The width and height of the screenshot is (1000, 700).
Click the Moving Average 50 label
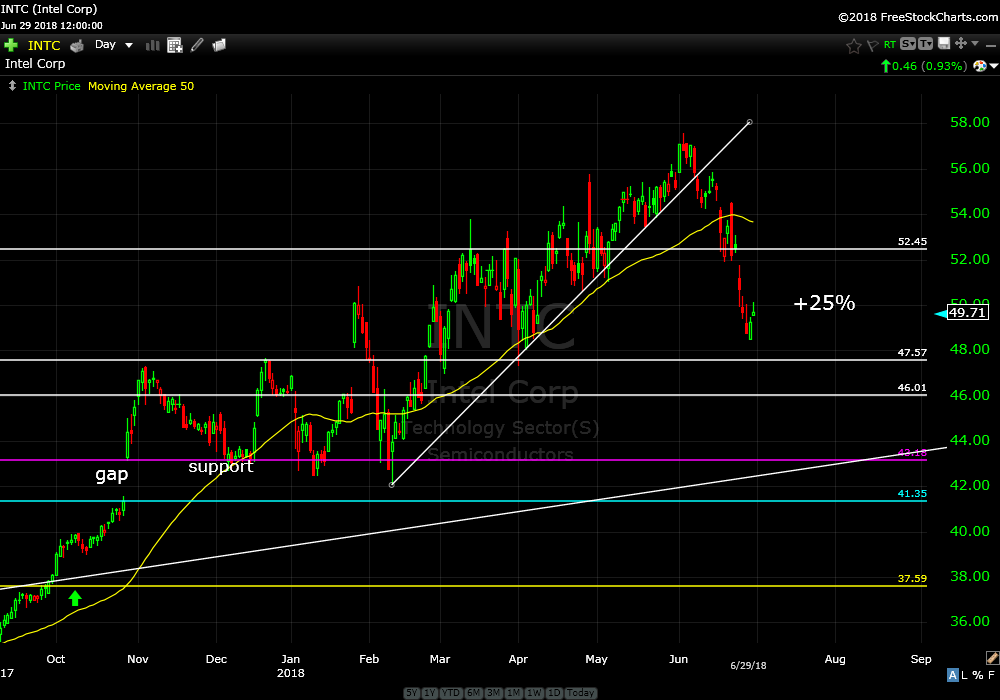click(141, 86)
